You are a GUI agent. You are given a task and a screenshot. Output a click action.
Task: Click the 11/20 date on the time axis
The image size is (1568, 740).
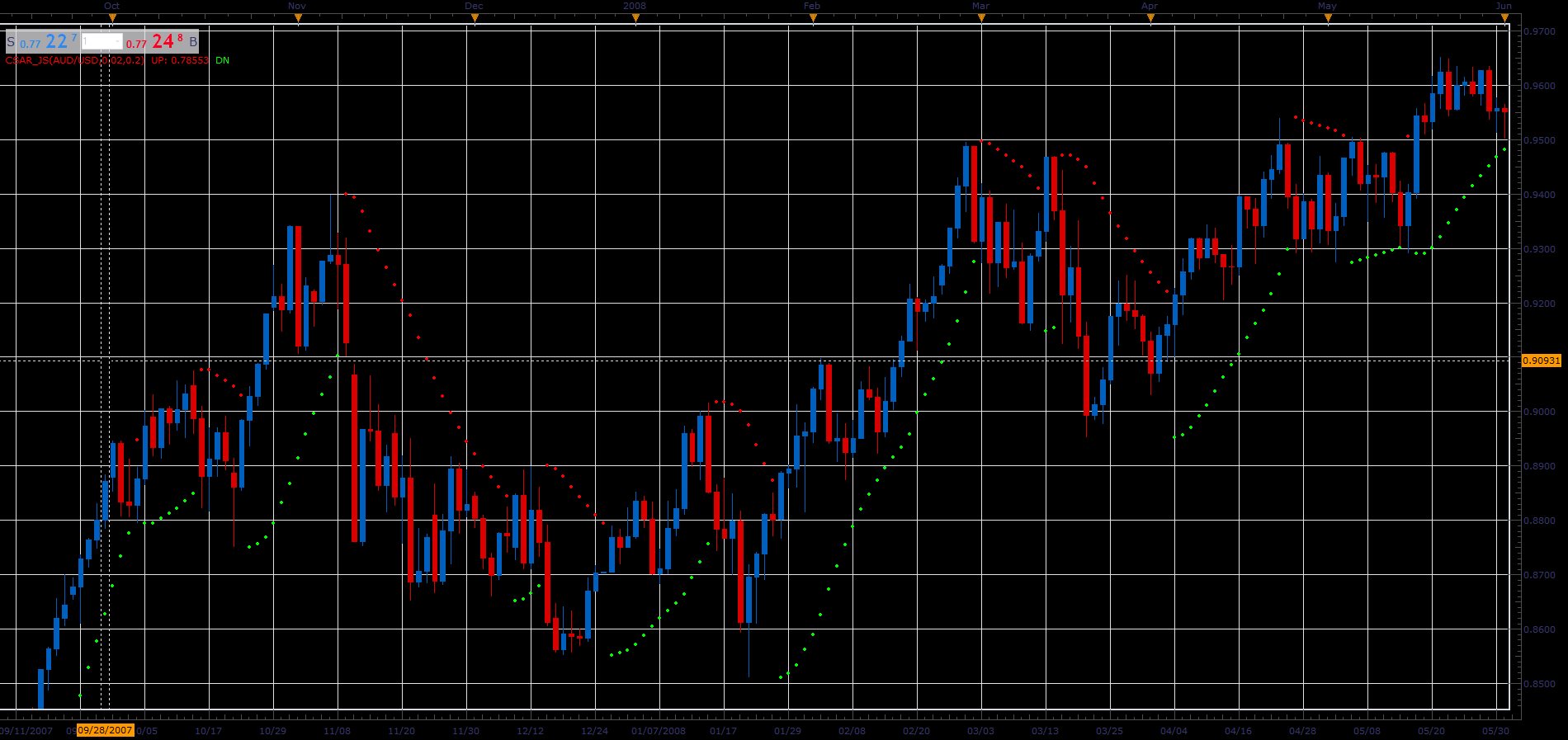point(401,731)
